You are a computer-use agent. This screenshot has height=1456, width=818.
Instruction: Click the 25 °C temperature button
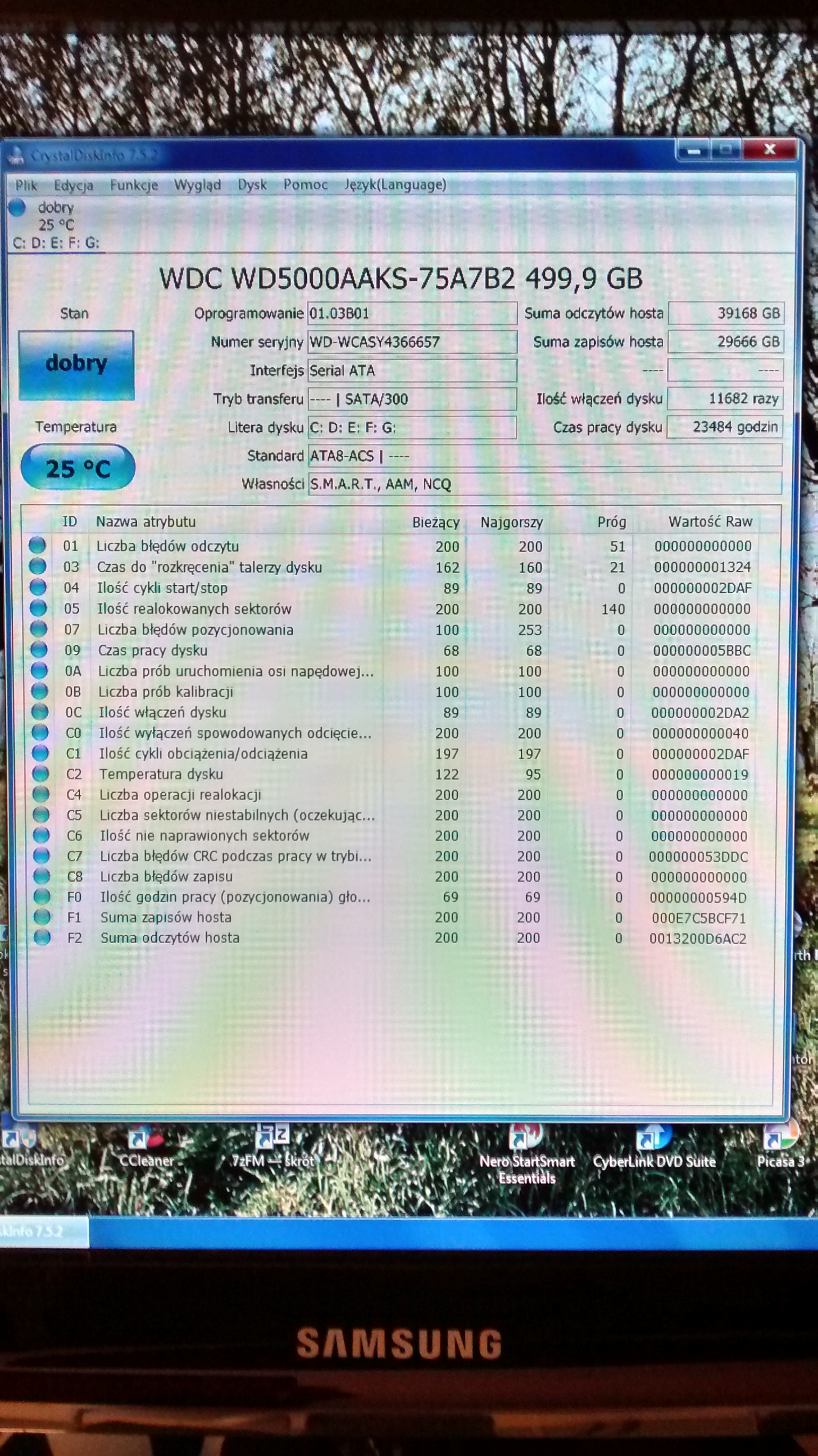(78, 467)
